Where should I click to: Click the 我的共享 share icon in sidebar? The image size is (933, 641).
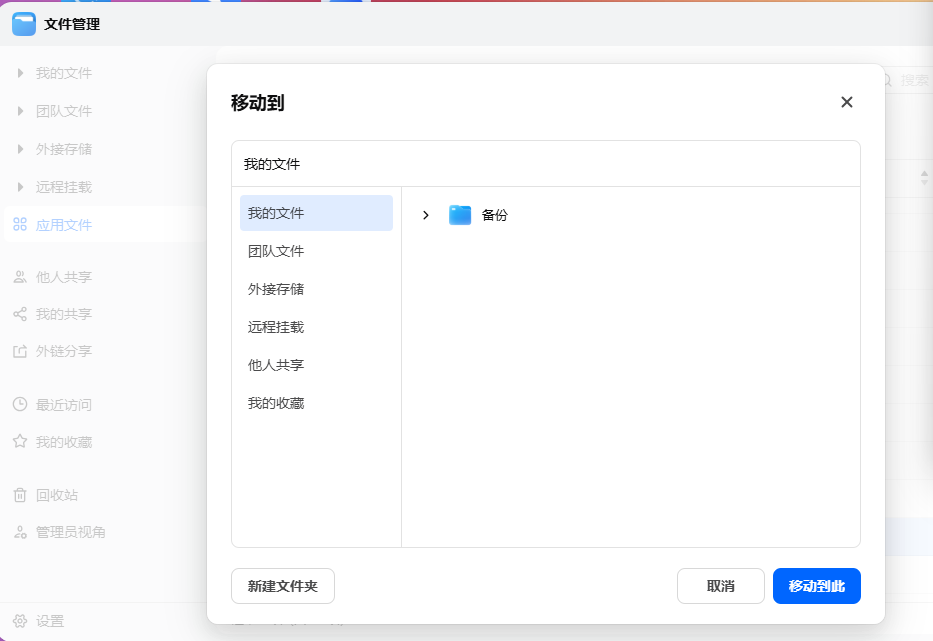[20, 314]
